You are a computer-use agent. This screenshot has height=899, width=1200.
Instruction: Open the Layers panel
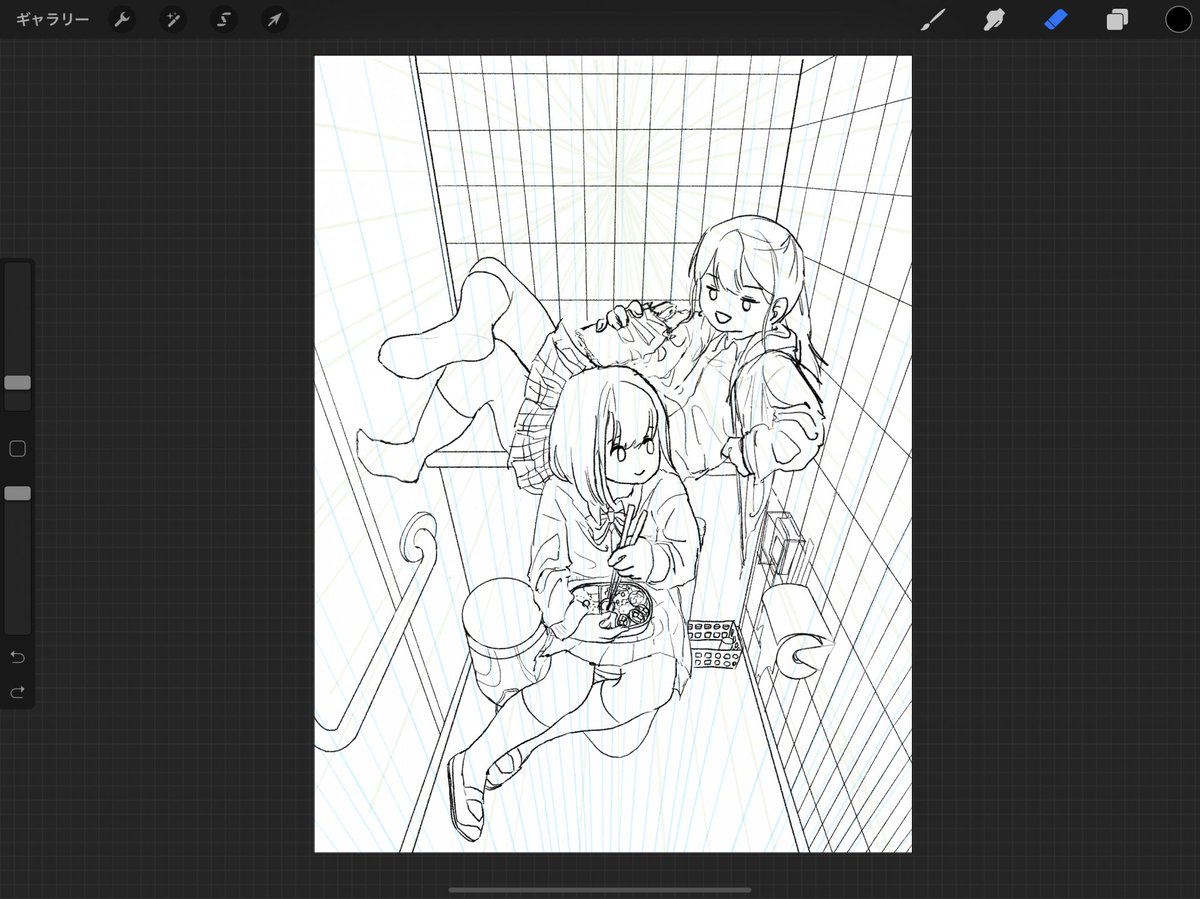[x=1117, y=20]
